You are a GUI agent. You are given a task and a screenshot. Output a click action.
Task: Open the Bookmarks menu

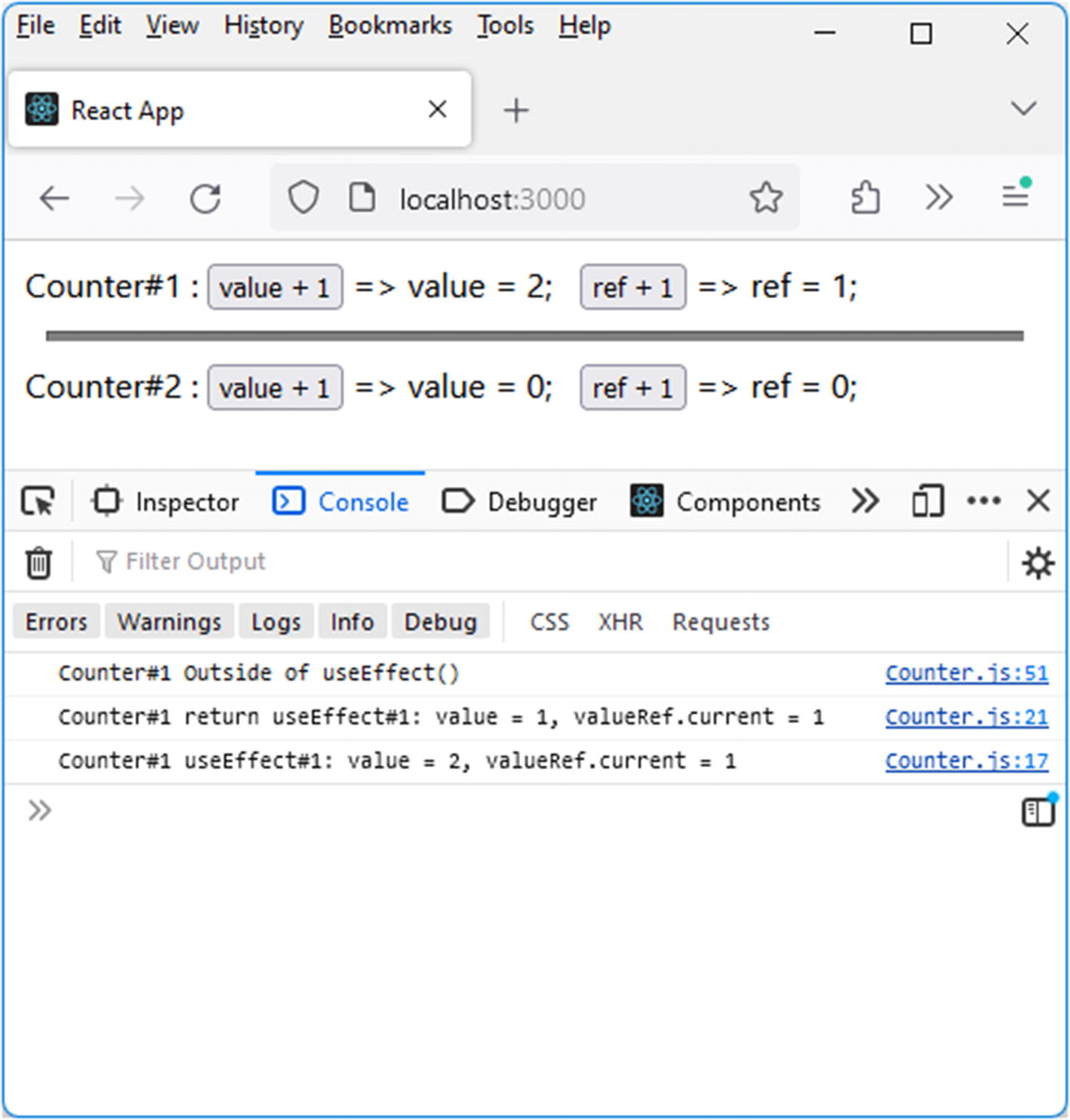tap(390, 26)
